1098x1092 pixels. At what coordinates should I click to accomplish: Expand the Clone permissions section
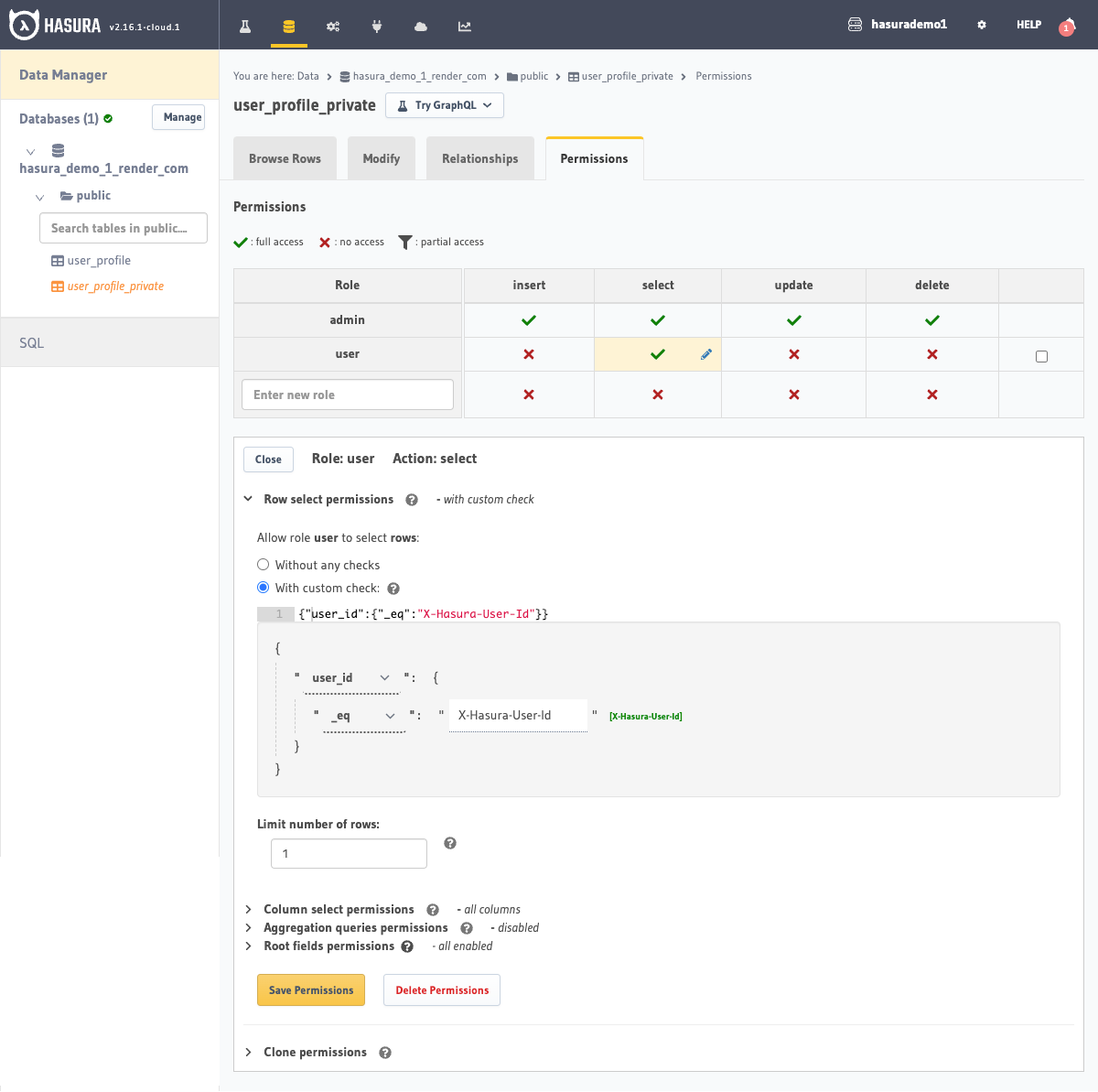pos(248,1052)
